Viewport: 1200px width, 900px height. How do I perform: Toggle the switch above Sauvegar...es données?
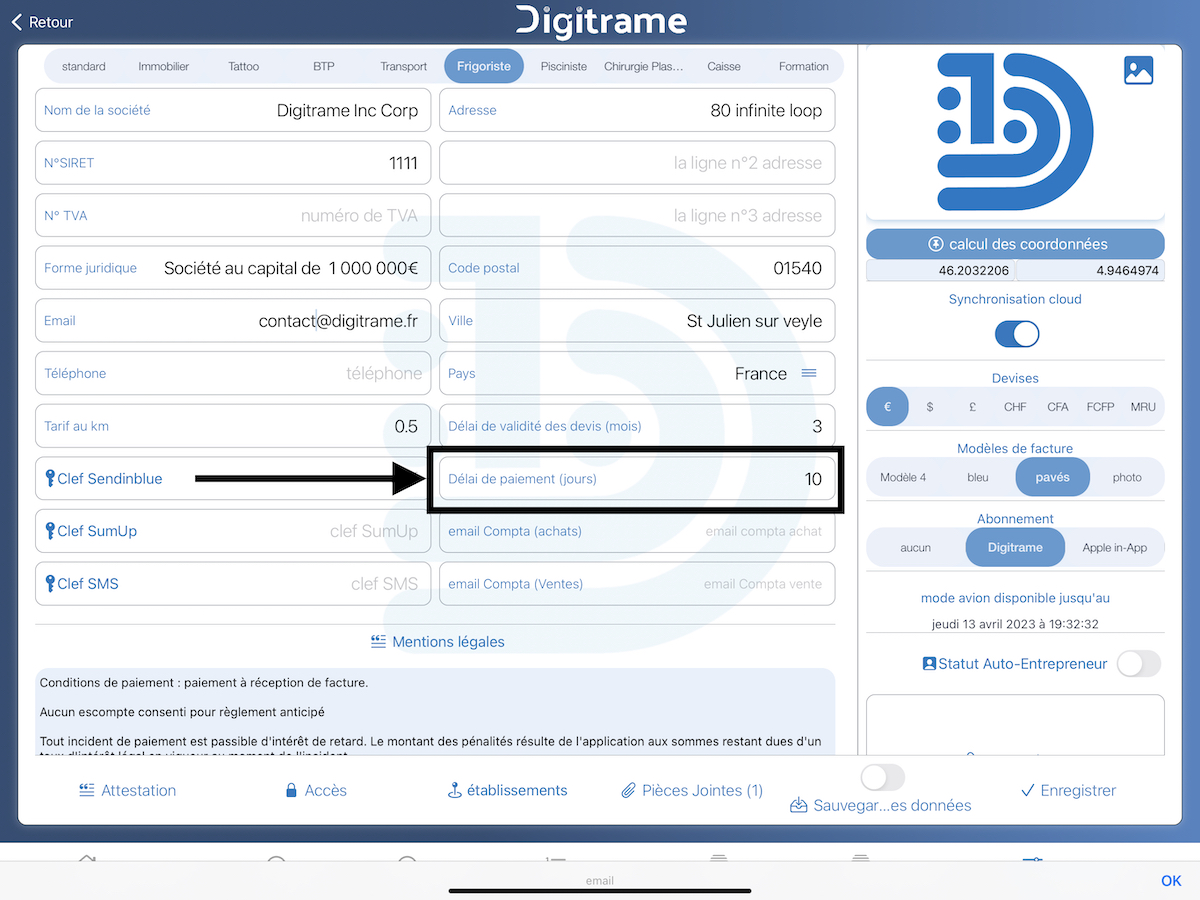click(882, 777)
